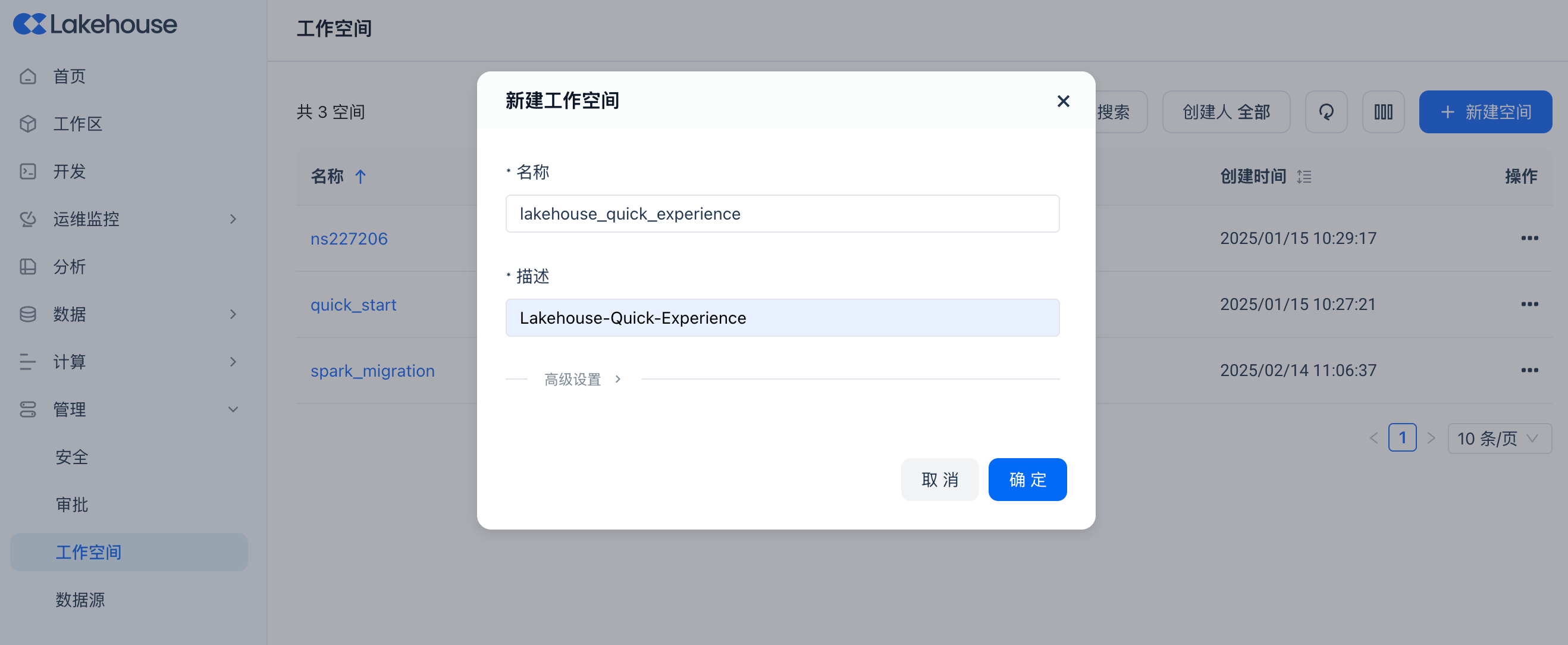Open more actions for spark_migration row
The width and height of the screenshot is (1568, 645).
coord(1529,370)
